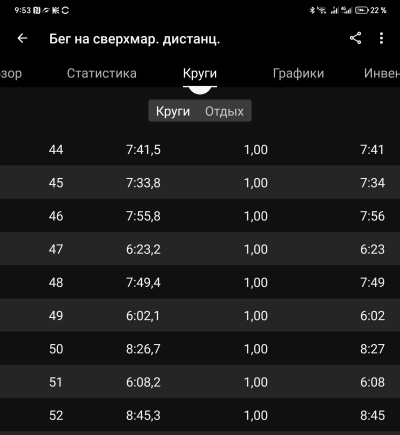The image size is (400, 435).
Task: Tap lap 44 pace value 7:41
Action: tap(372, 150)
